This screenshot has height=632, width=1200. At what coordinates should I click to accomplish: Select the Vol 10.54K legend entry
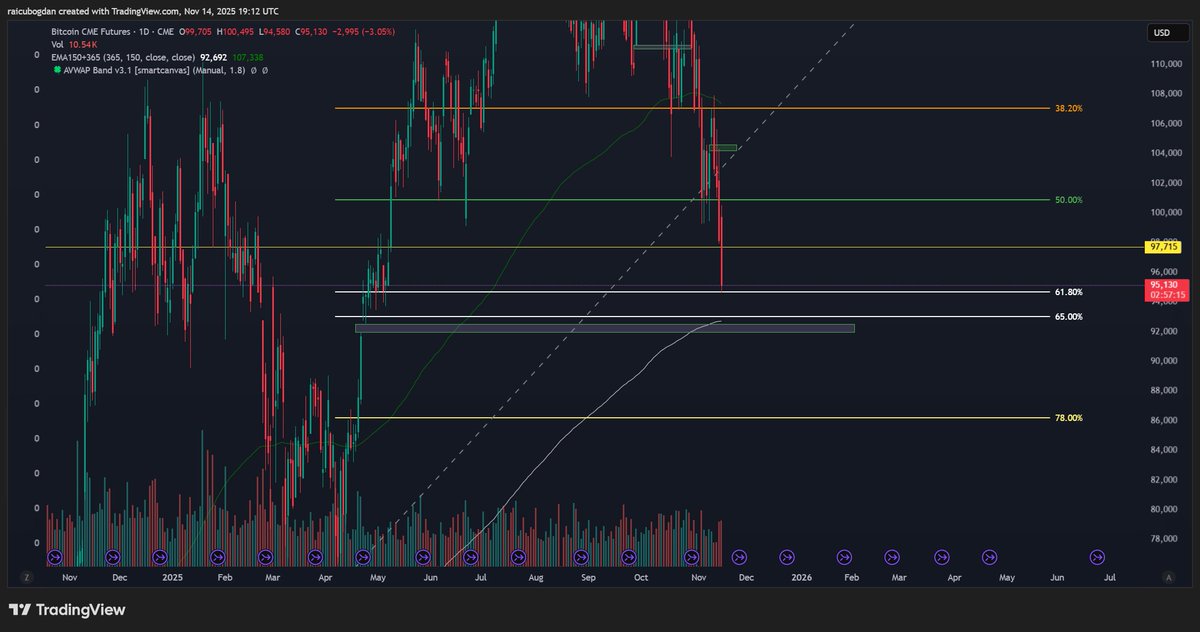76,45
